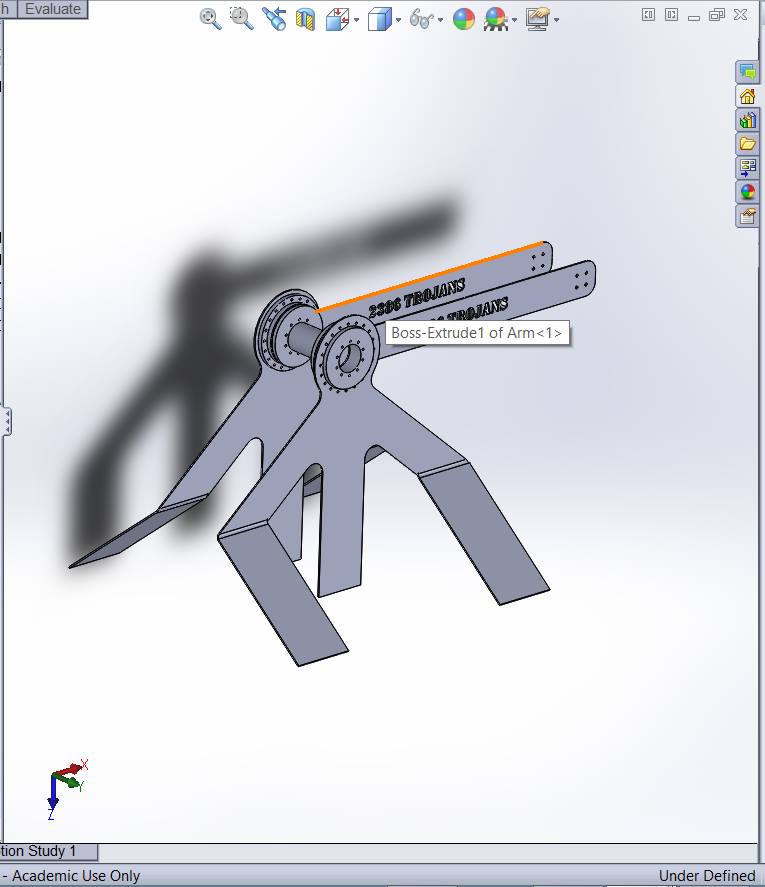Click the Apply Scene icon
Image resolution: width=765 pixels, height=887 pixels.
pyautogui.click(x=496, y=19)
